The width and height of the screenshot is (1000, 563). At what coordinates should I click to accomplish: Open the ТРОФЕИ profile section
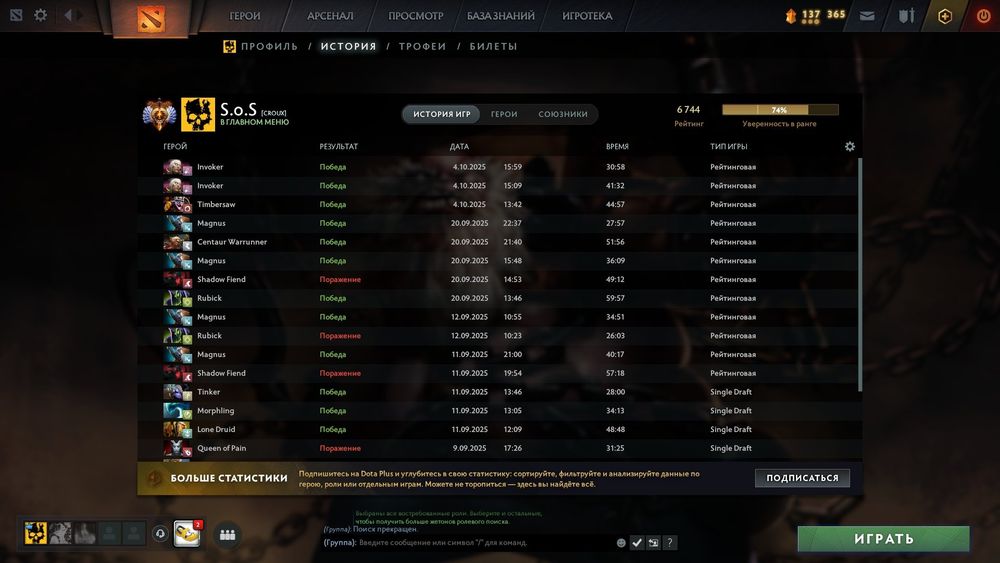(x=422, y=47)
